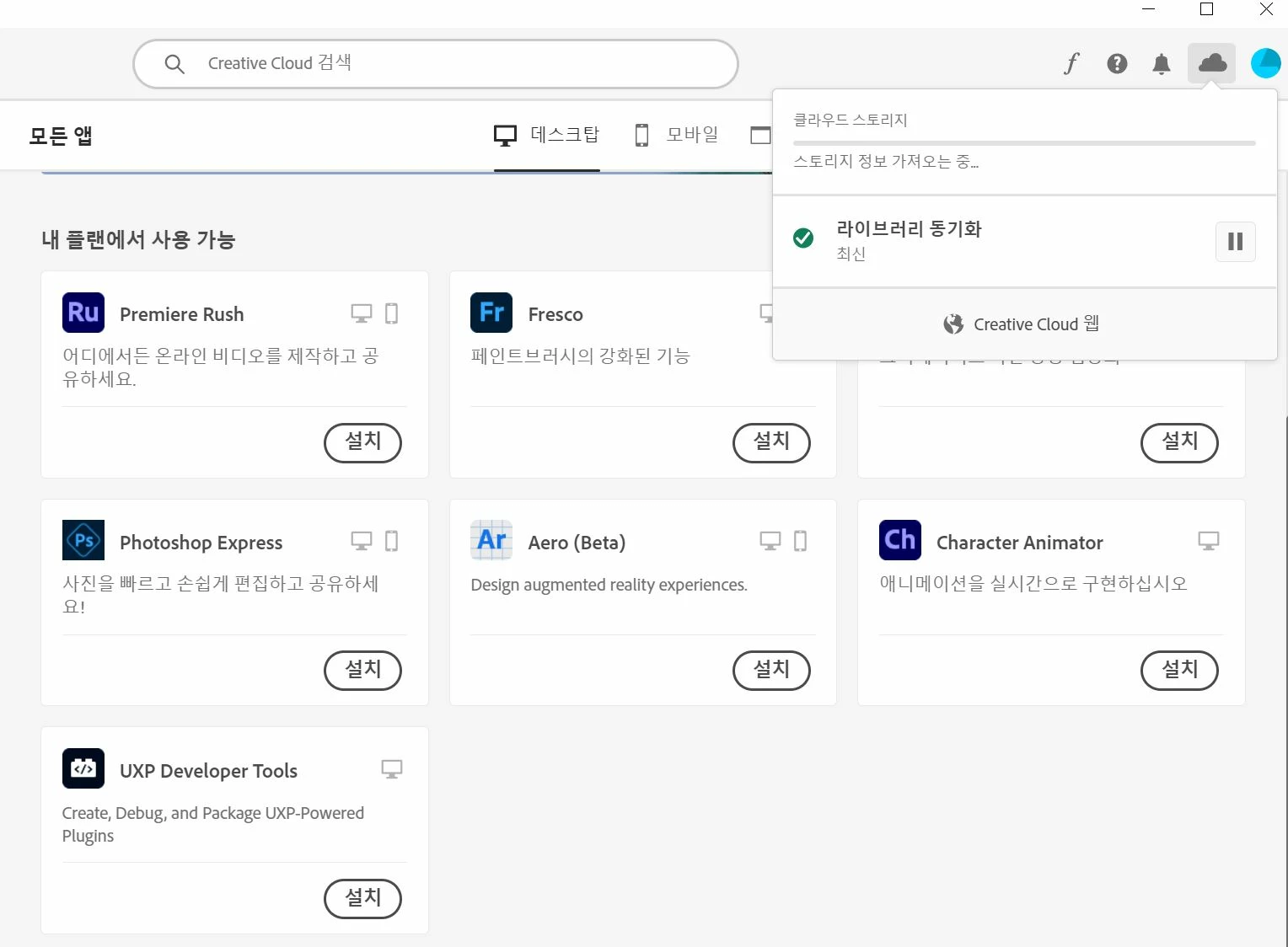Click the globe icon beside Creative Cloud 웹
The height and width of the screenshot is (947, 1288).
click(x=953, y=324)
